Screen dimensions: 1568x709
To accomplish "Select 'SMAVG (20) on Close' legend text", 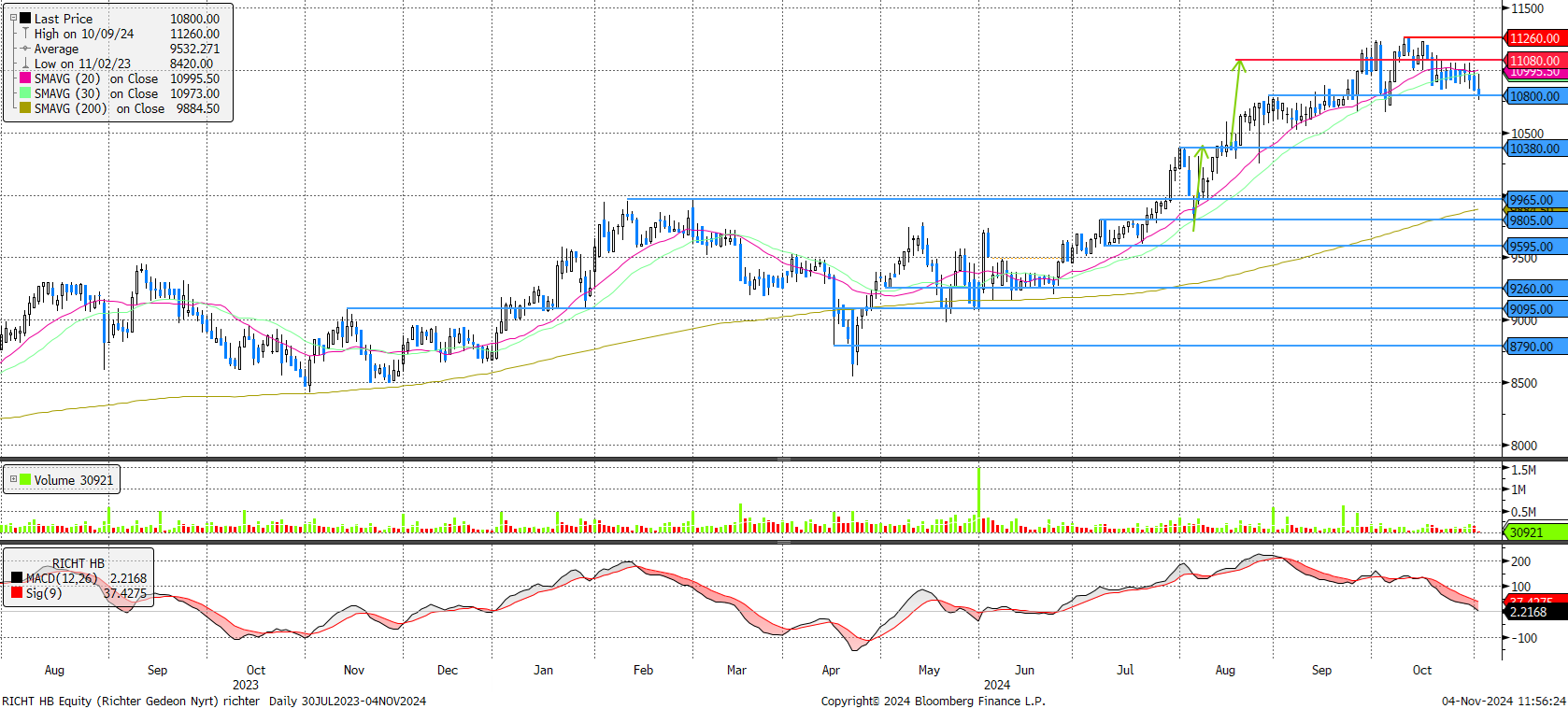I will tap(96, 78).
